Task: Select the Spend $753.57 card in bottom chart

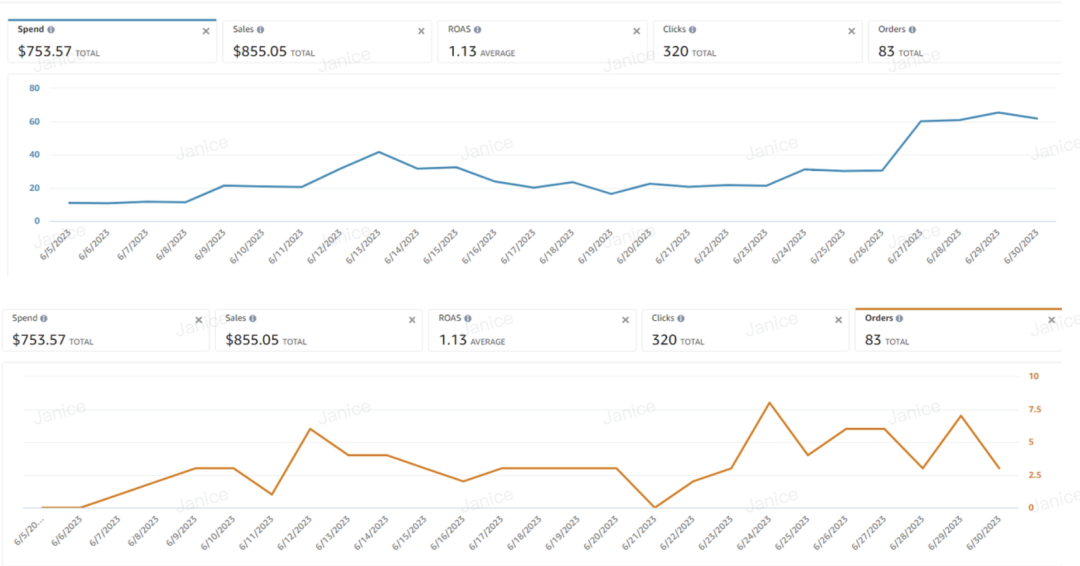Action: pos(106,331)
